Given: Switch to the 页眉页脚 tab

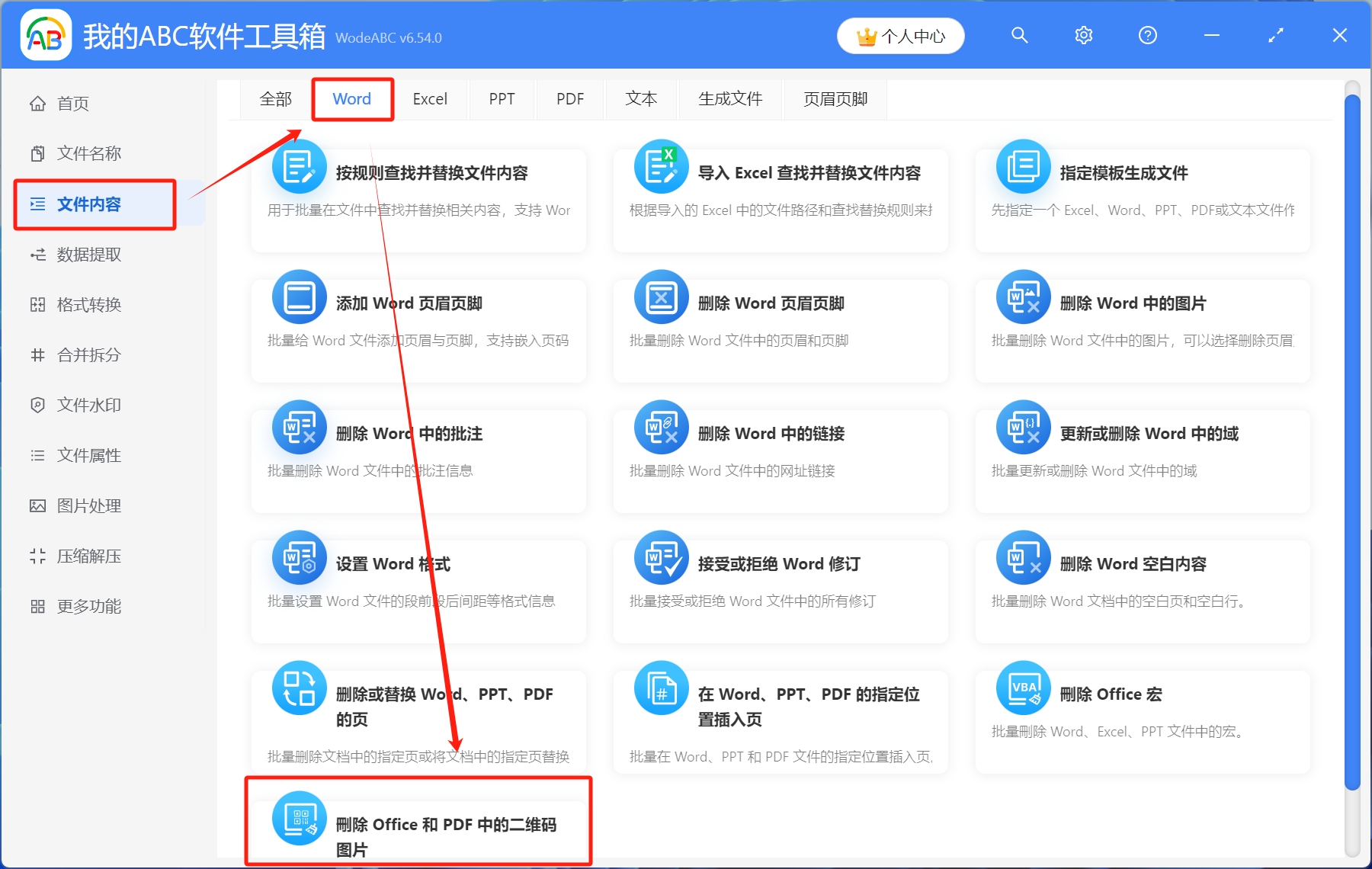Looking at the screenshot, I should (x=834, y=98).
